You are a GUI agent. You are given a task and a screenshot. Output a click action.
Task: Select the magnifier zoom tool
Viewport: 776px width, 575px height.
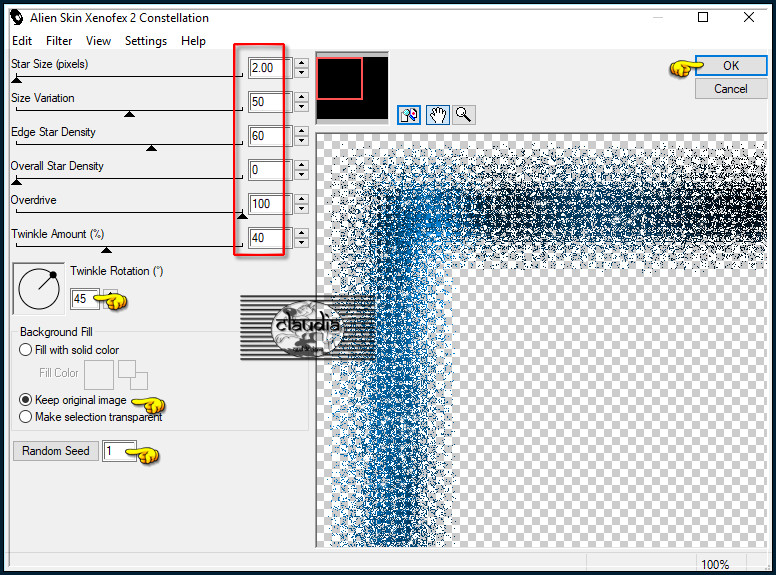point(464,115)
